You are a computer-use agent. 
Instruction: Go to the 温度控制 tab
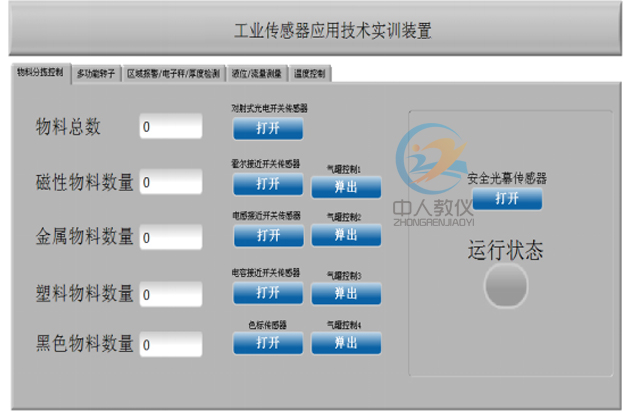tap(312, 74)
